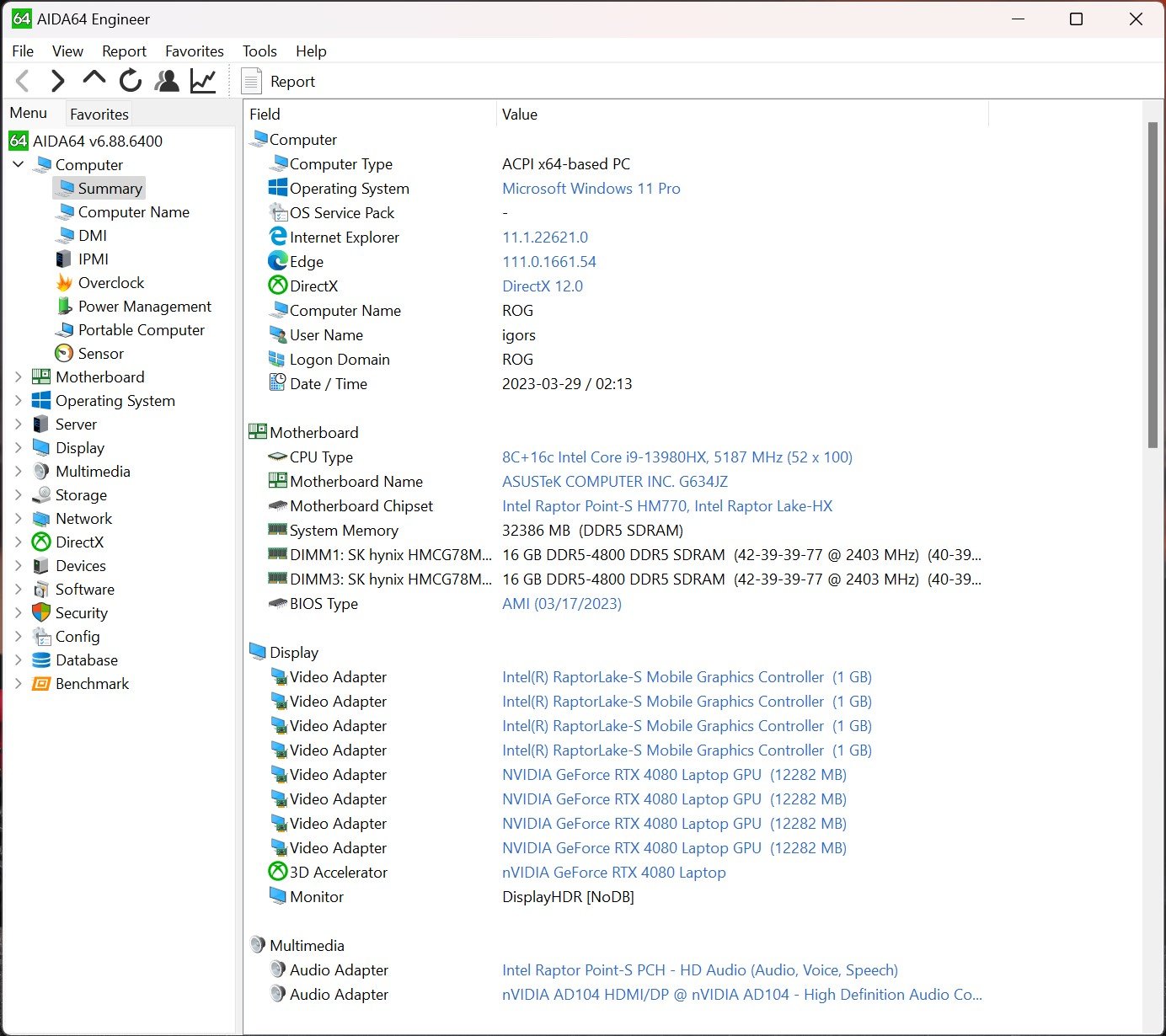Viewport: 1166px width, 1036px height.
Task: Click the Devices icon in the tree
Action: click(41, 565)
